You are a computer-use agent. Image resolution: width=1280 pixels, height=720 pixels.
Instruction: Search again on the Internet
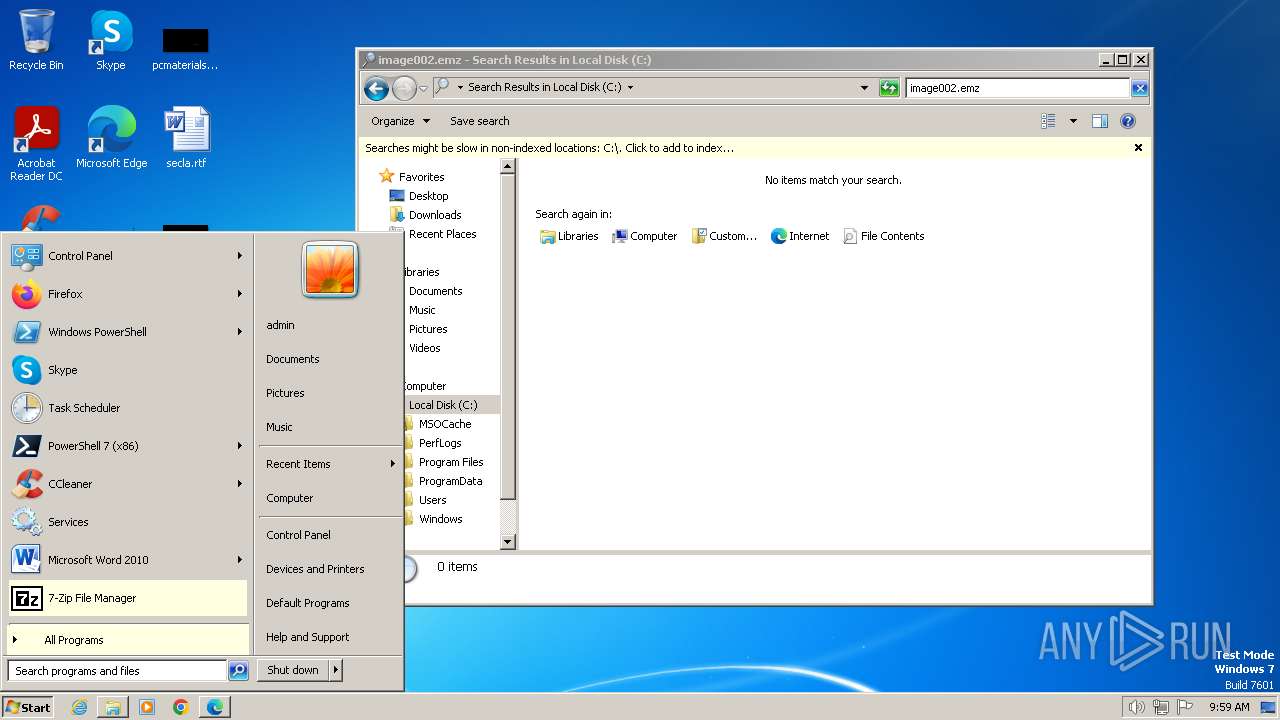(x=800, y=236)
